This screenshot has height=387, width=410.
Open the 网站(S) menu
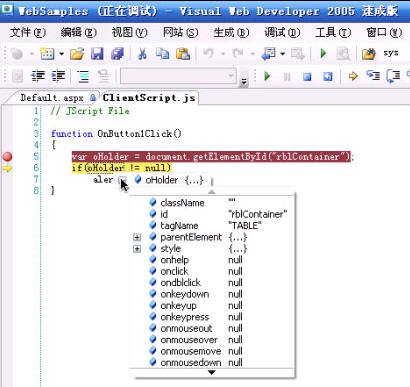pos(180,32)
